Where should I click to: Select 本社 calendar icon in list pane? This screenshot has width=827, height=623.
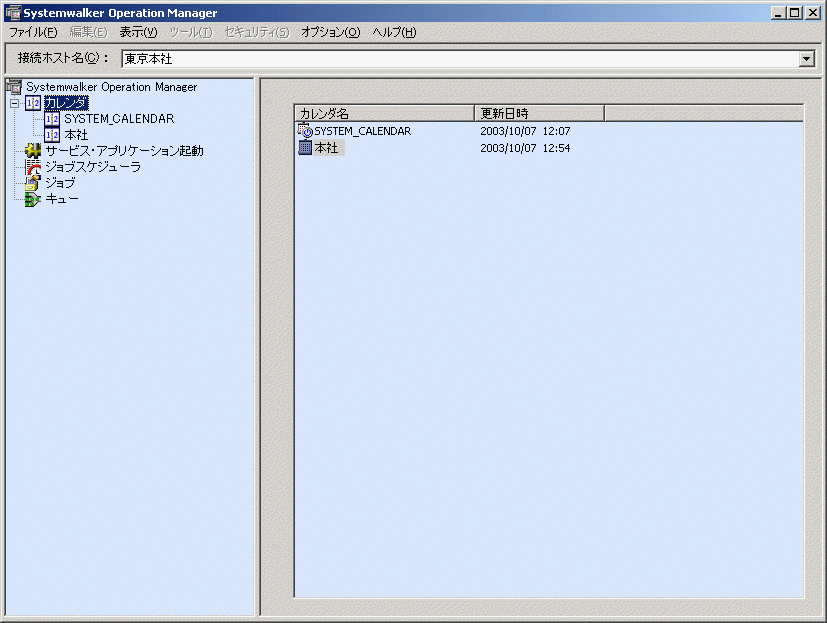305,147
